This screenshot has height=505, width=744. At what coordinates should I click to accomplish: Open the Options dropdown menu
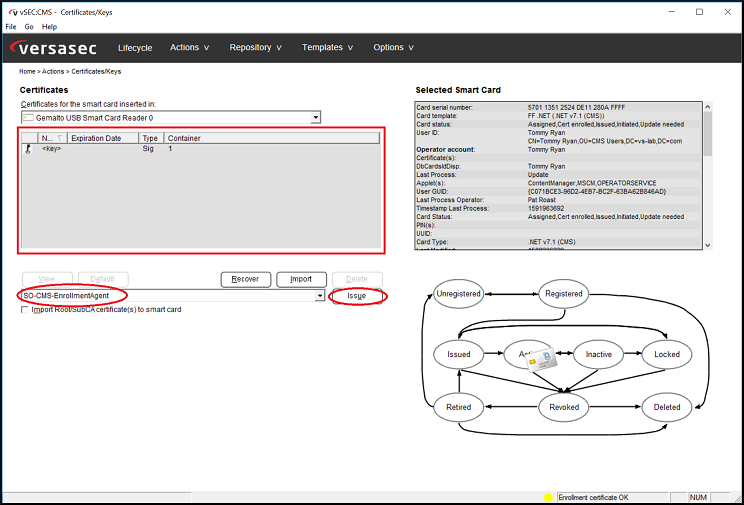pos(393,47)
